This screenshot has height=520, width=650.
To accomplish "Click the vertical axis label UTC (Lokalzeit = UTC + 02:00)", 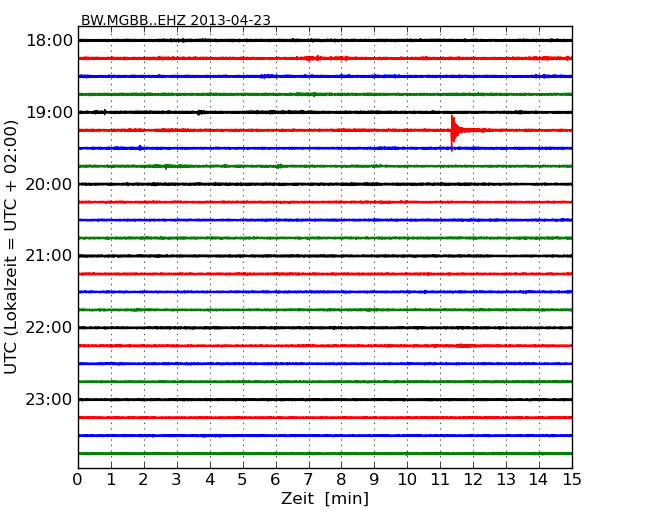I will coord(11,247).
